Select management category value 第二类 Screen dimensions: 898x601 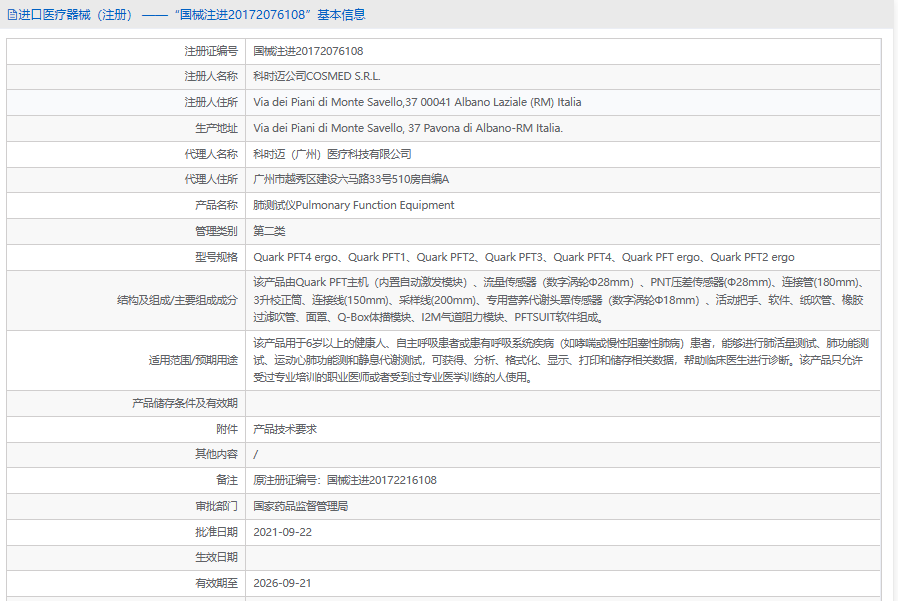coord(269,231)
